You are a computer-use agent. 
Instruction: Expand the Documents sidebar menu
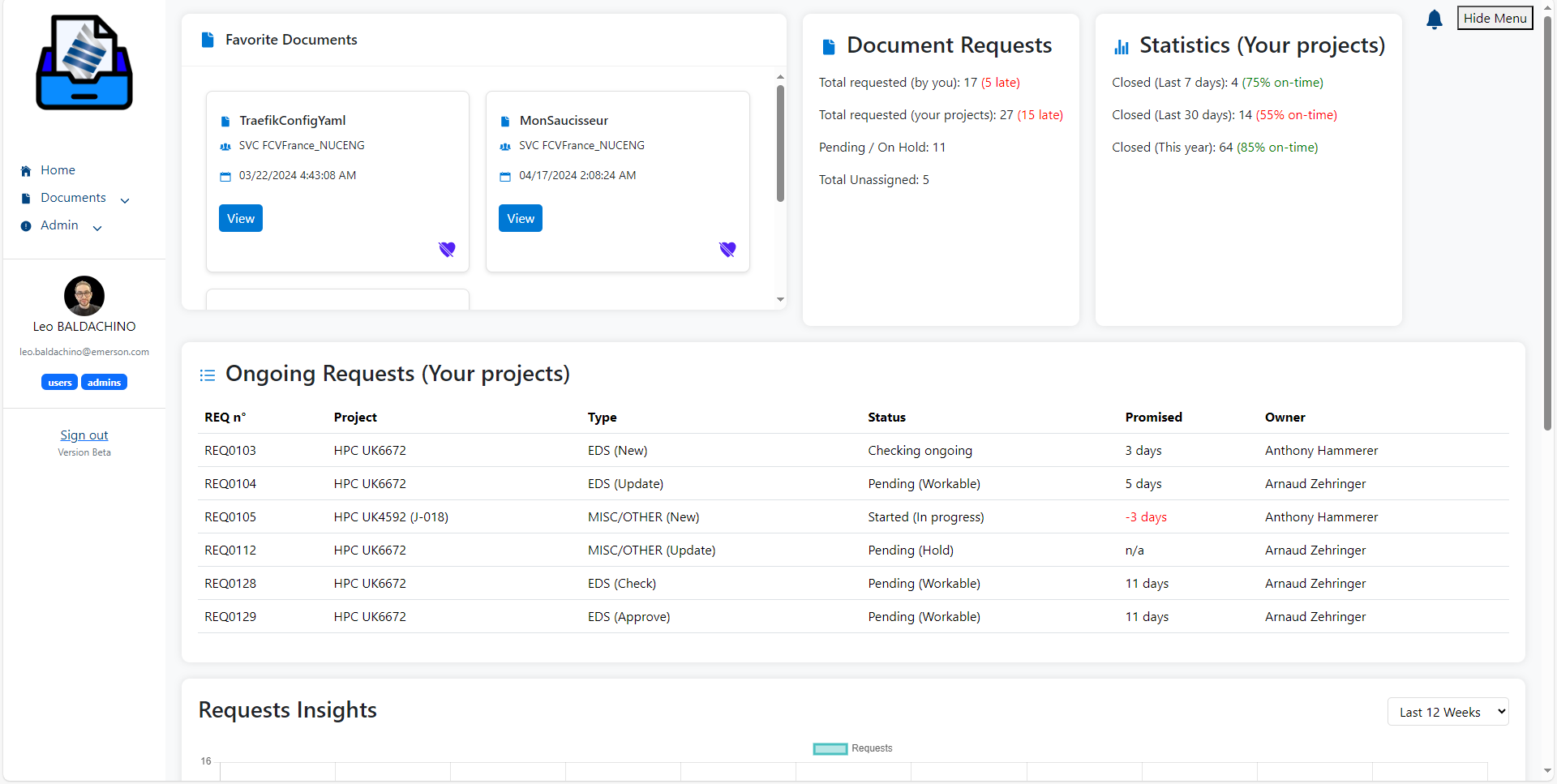coord(124,199)
